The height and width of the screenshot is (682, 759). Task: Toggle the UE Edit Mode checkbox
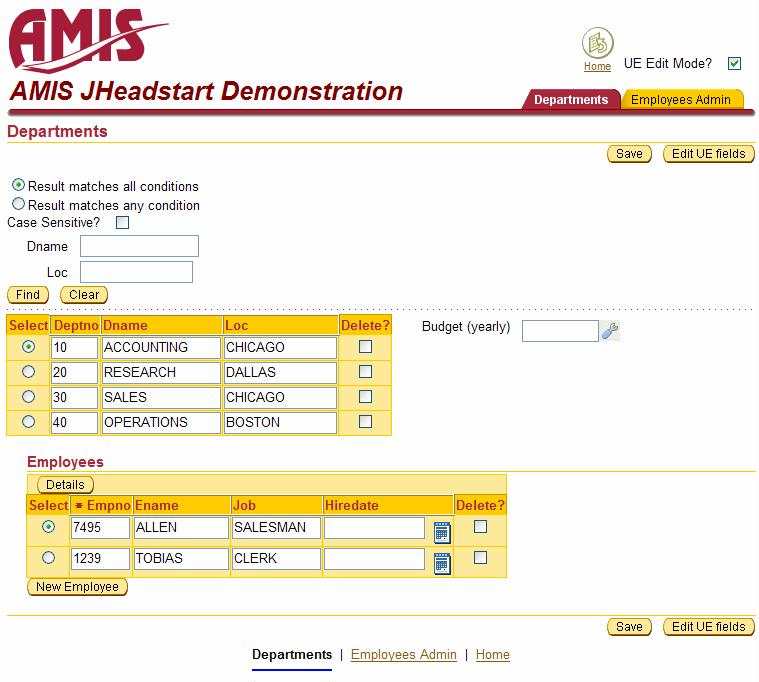(735, 64)
